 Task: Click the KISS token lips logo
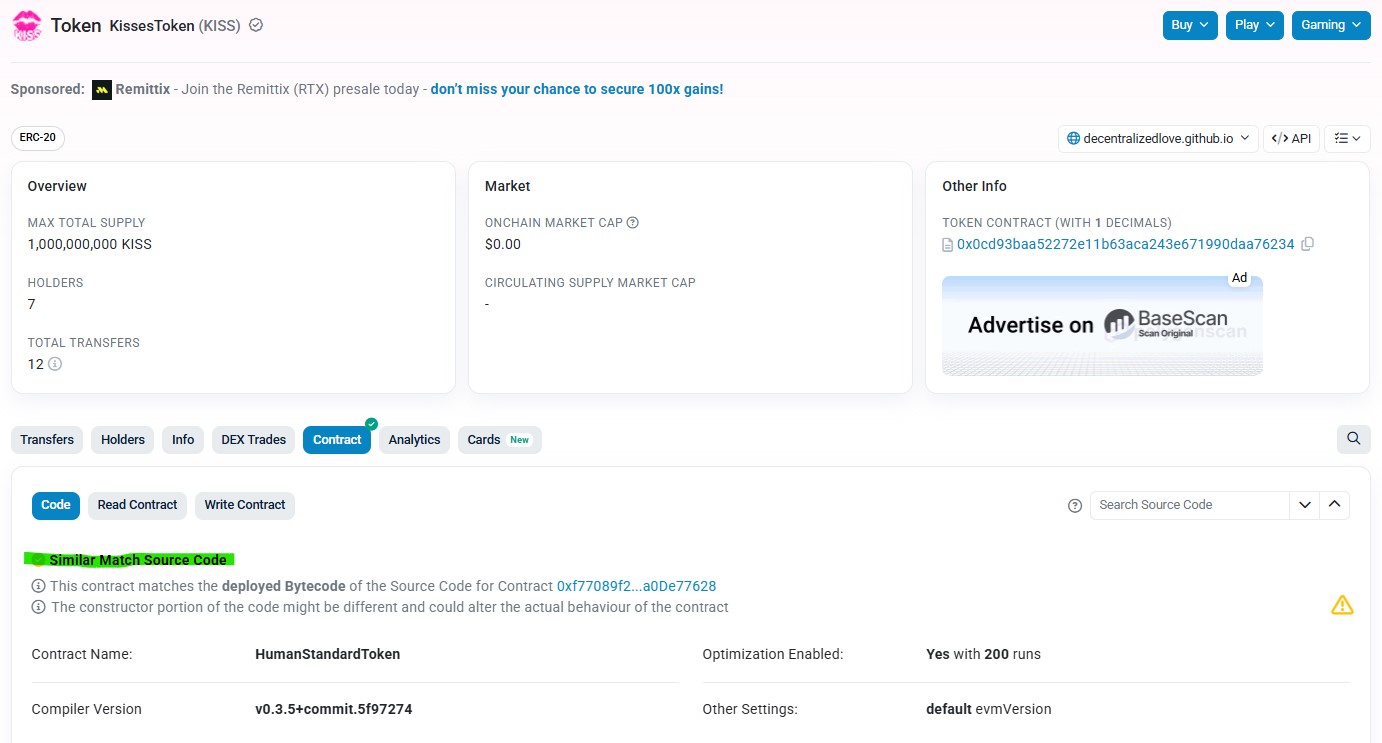click(x=27, y=26)
